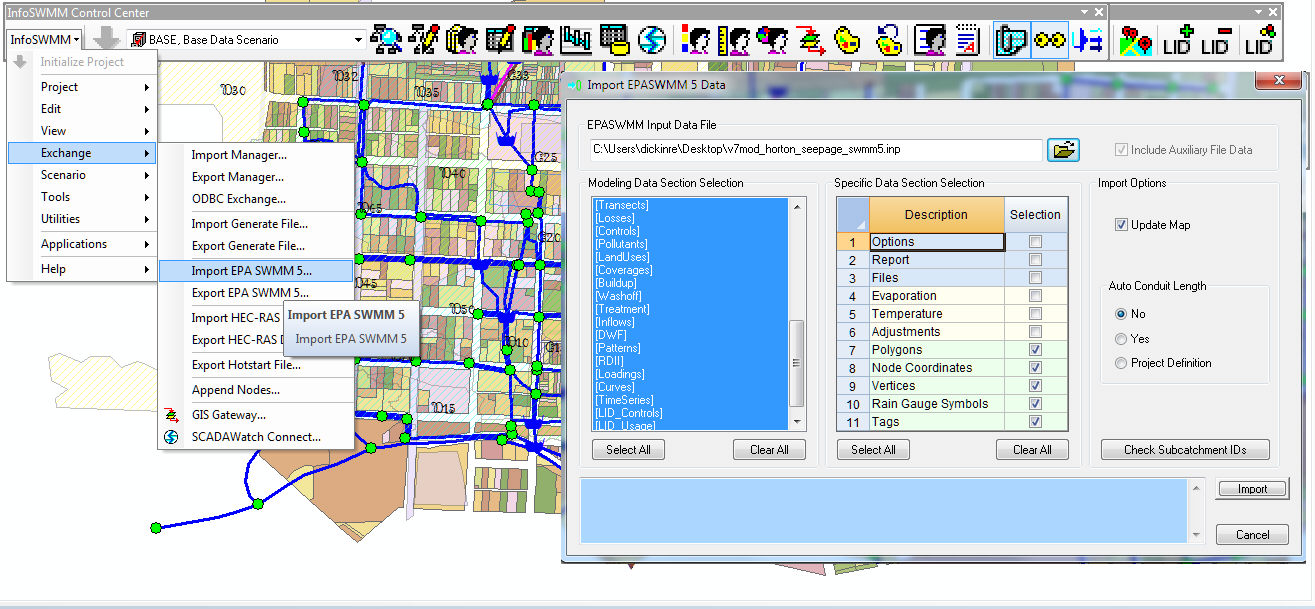
Task: Expand the Utilities submenu
Action: [81, 219]
